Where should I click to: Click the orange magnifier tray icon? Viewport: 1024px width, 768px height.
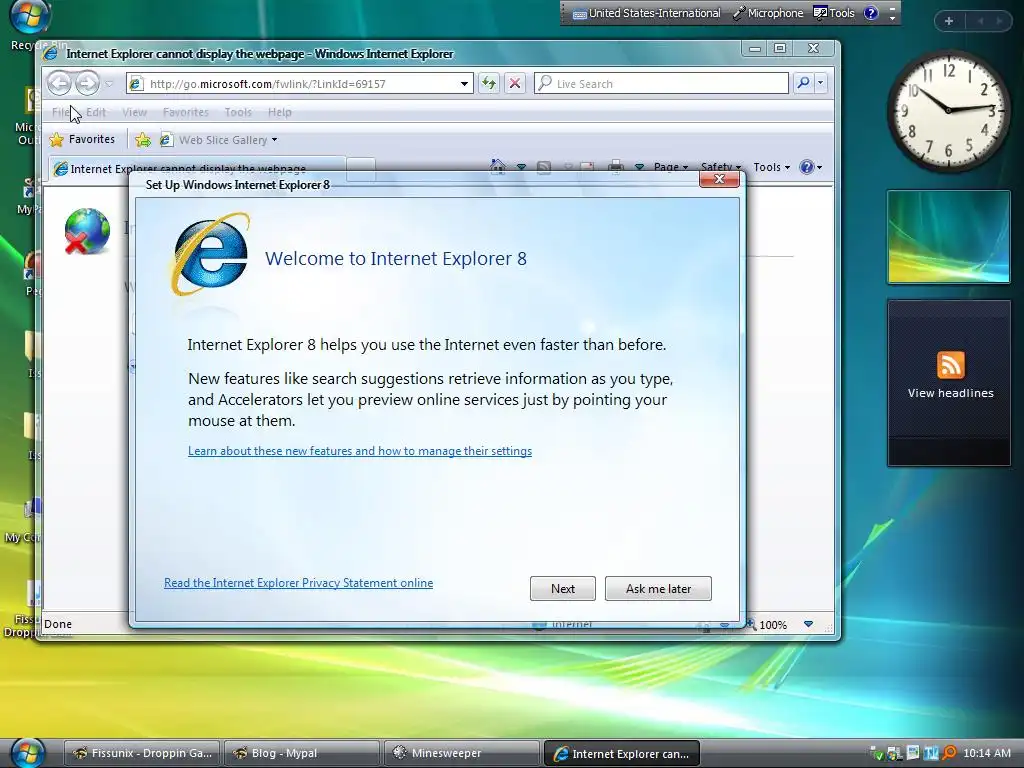click(x=950, y=753)
